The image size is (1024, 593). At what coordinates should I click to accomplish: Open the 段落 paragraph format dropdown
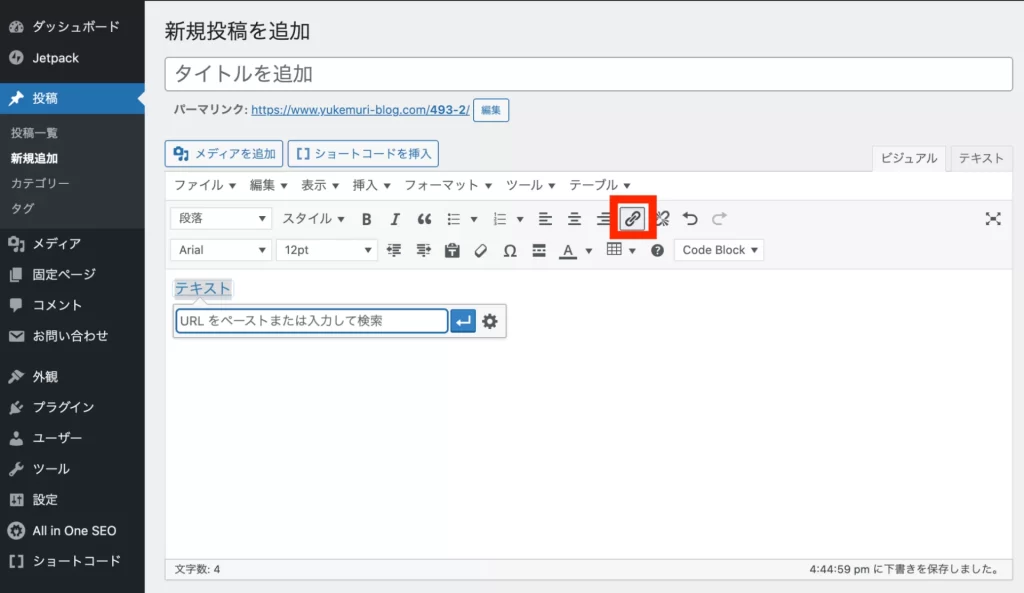(x=221, y=219)
